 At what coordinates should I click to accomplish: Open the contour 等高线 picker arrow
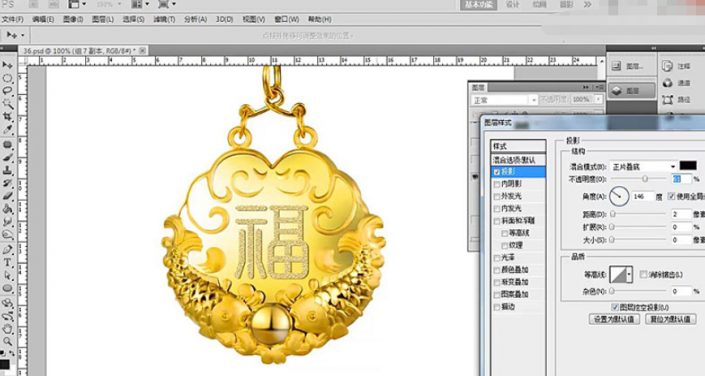629,274
